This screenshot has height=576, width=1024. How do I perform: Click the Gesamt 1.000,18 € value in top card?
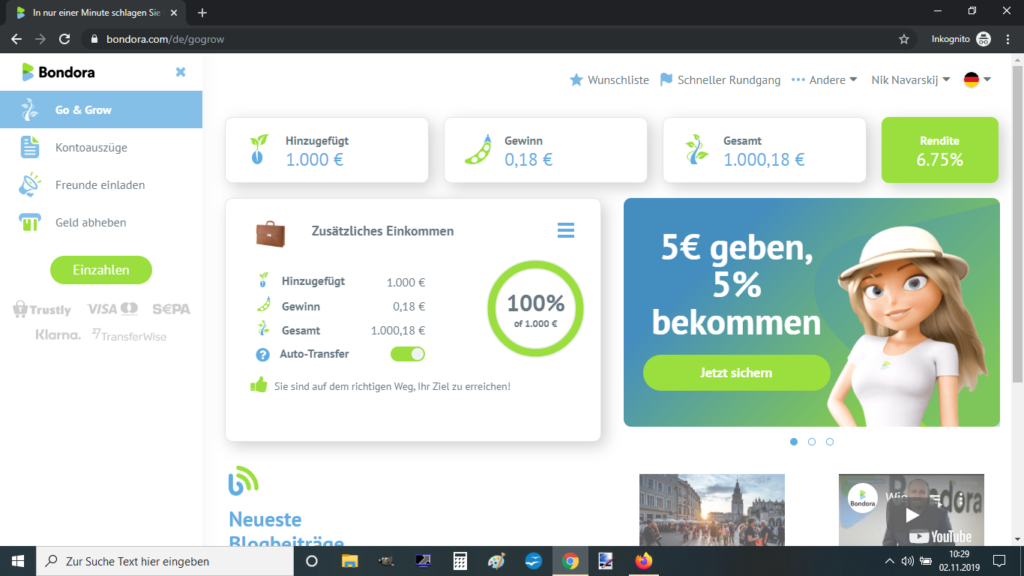pos(763,159)
